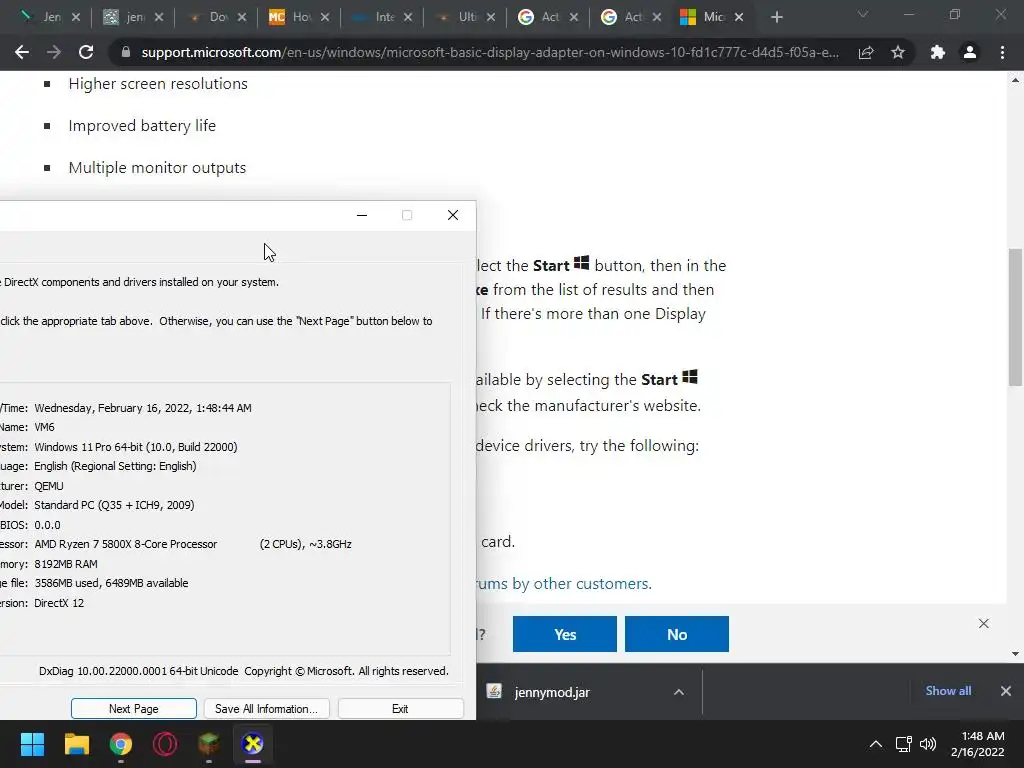
Task: Open the taskbar clock and date
Action: pyautogui.click(x=978, y=744)
